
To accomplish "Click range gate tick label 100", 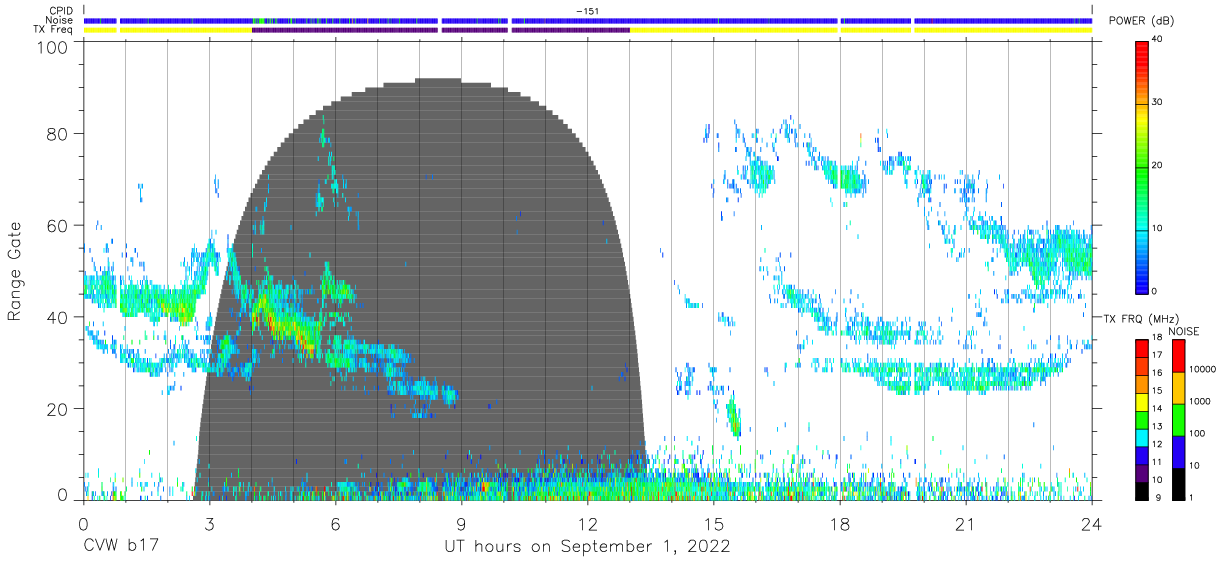I will tap(54, 46).
